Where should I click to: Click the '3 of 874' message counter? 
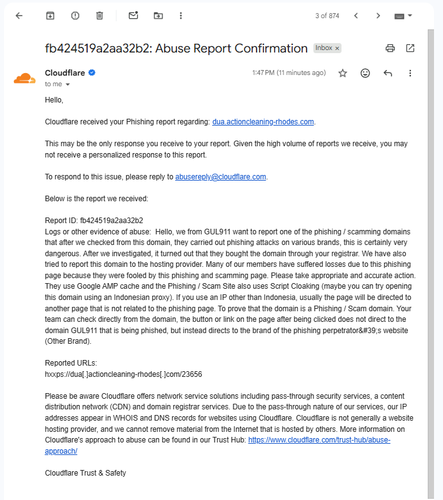click(327, 16)
